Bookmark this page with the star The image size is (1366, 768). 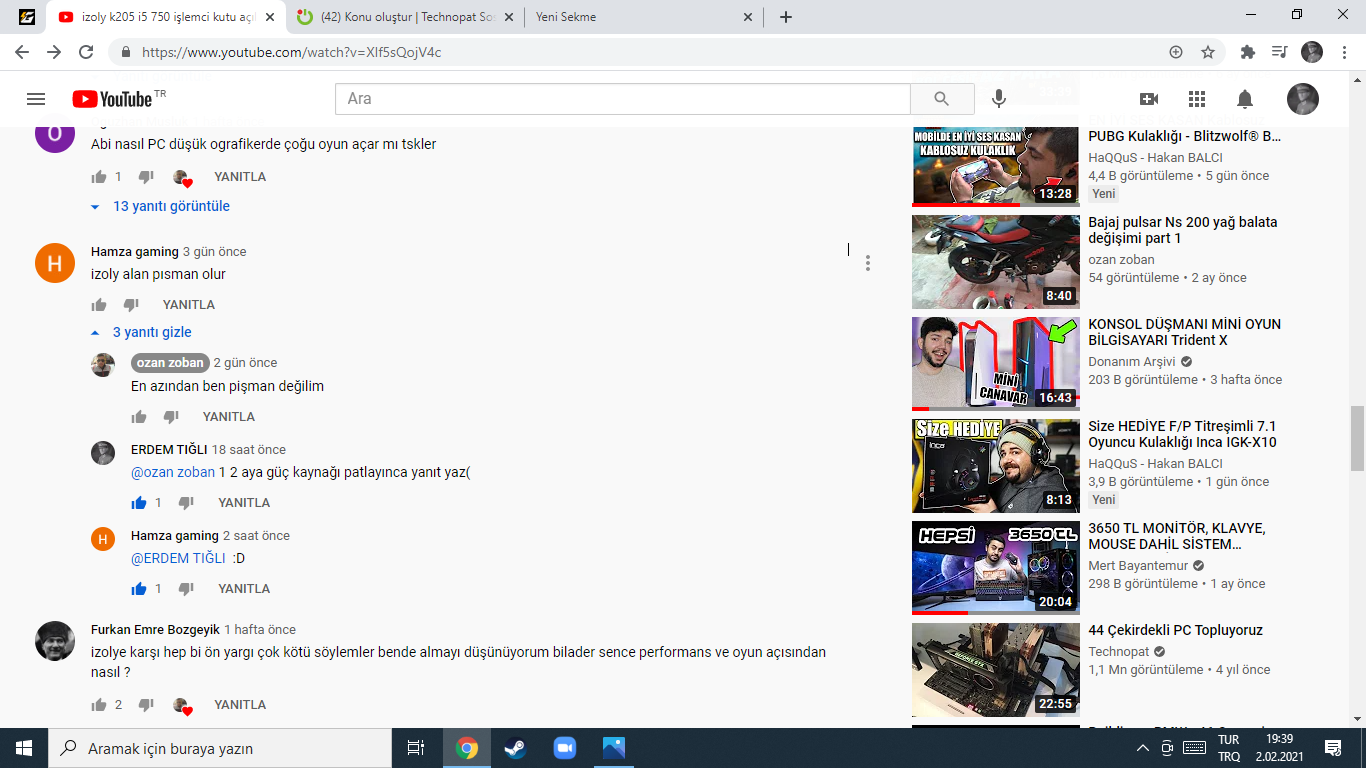tap(1208, 52)
